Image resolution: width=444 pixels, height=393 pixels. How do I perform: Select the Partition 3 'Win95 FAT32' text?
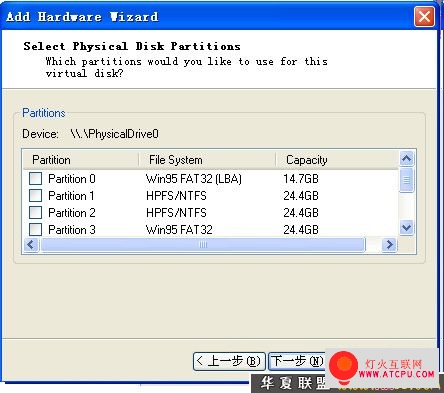[x=179, y=230]
